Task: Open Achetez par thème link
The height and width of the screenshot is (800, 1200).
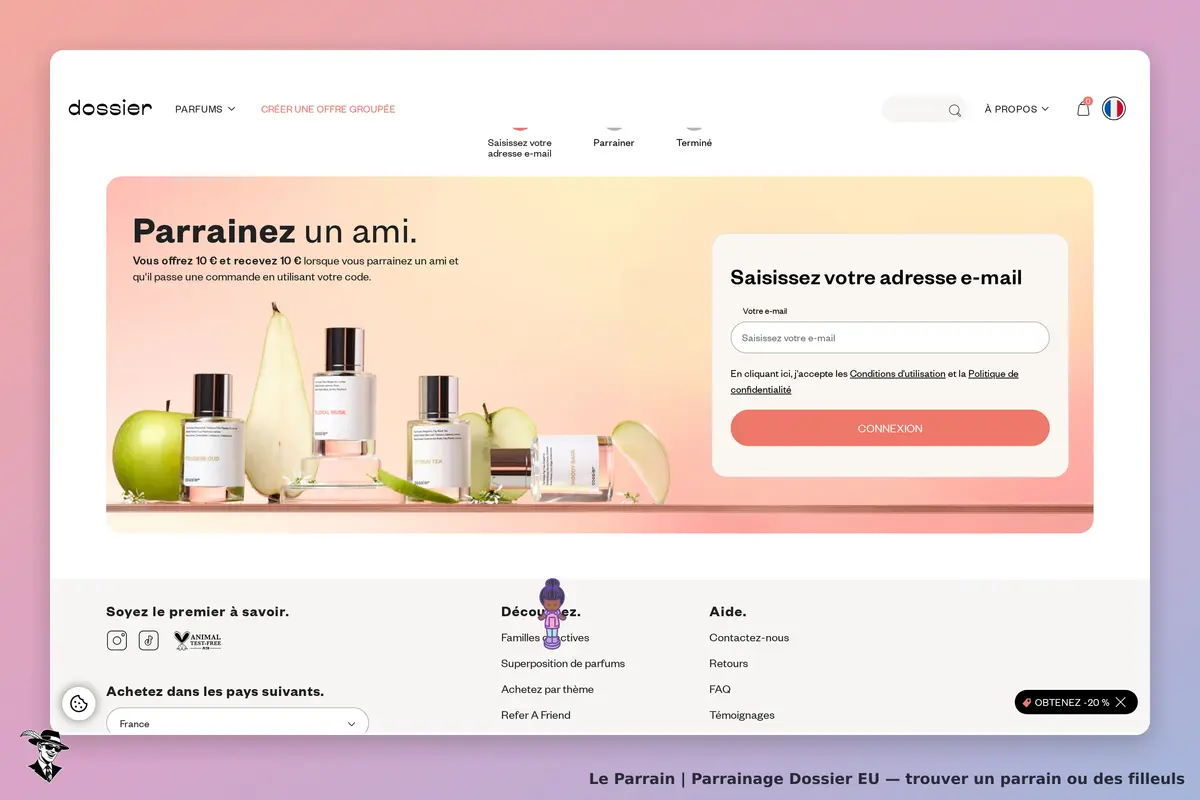Action: [547, 690]
